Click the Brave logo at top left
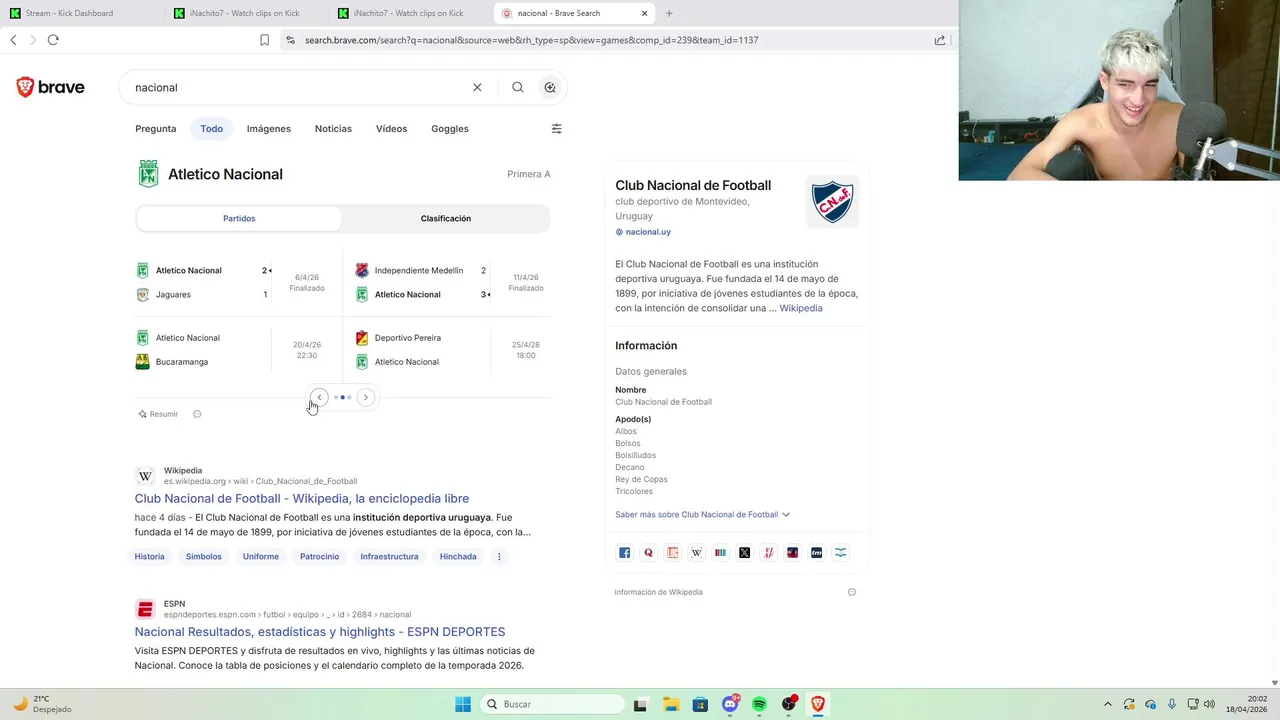Screen dimensions: 1280x720 50,87
